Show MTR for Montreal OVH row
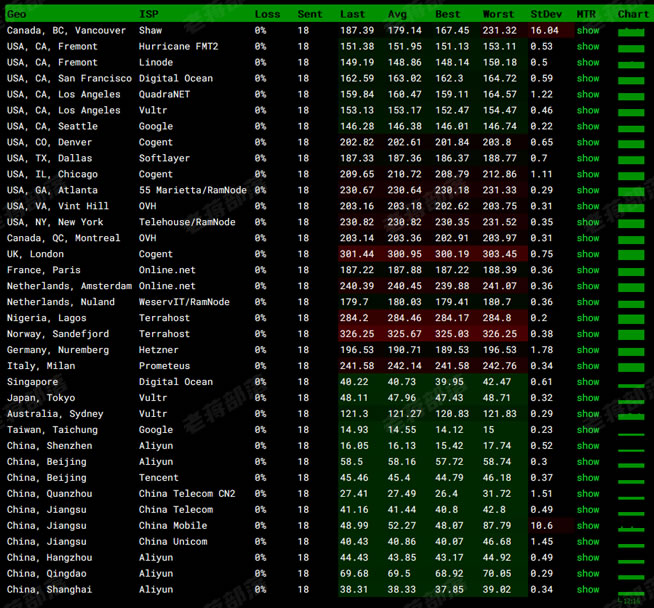The width and height of the screenshot is (654, 608). (588, 238)
